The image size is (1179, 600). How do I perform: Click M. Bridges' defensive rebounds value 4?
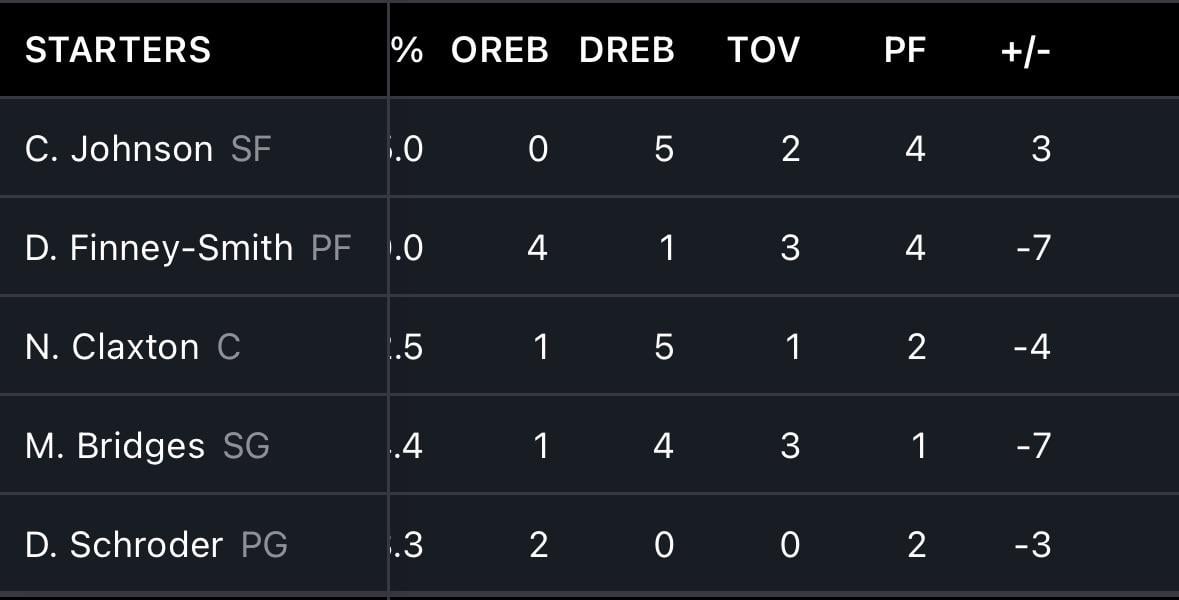click(663, 446)
